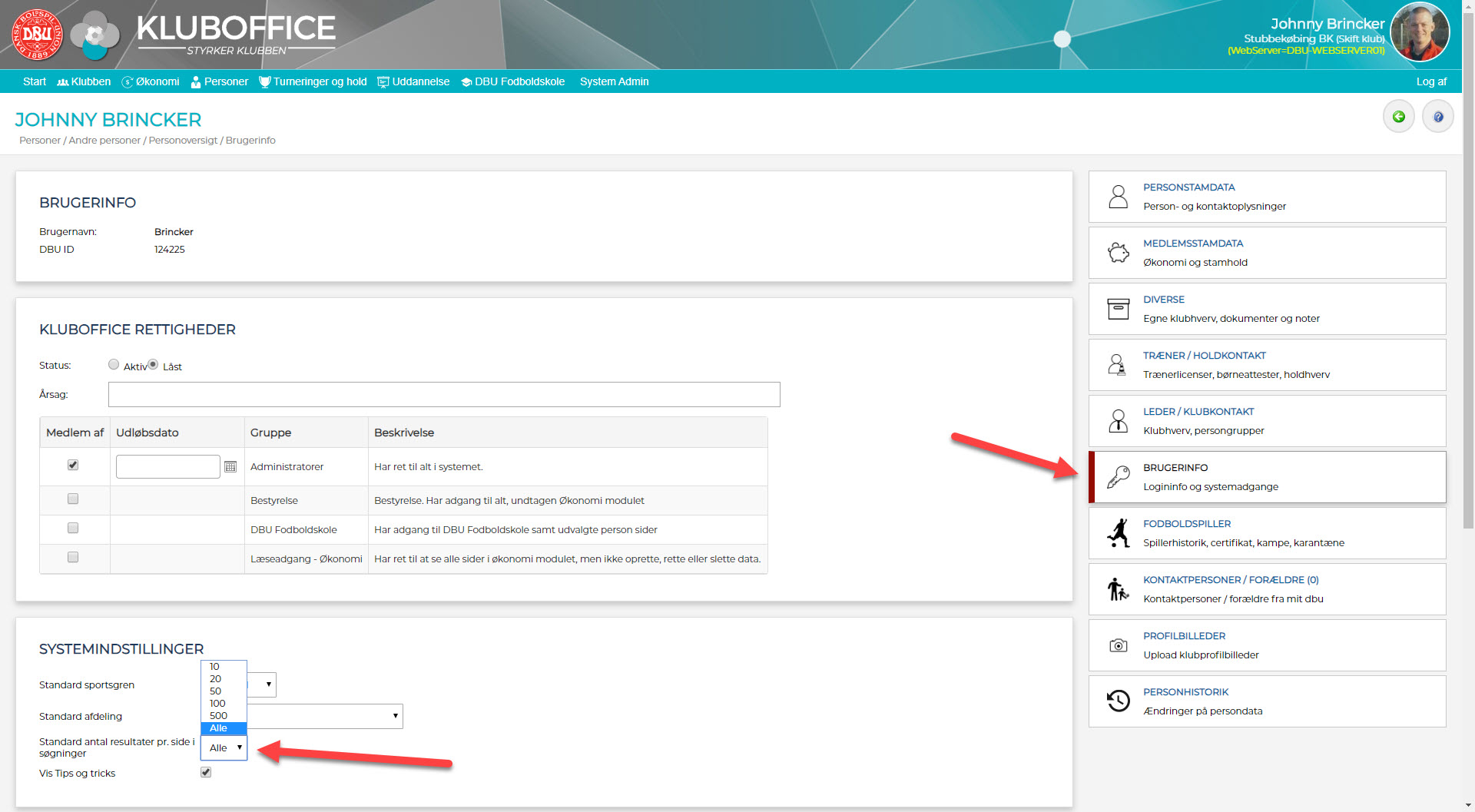Click the page vertical scrollbar

(1468, 269)
